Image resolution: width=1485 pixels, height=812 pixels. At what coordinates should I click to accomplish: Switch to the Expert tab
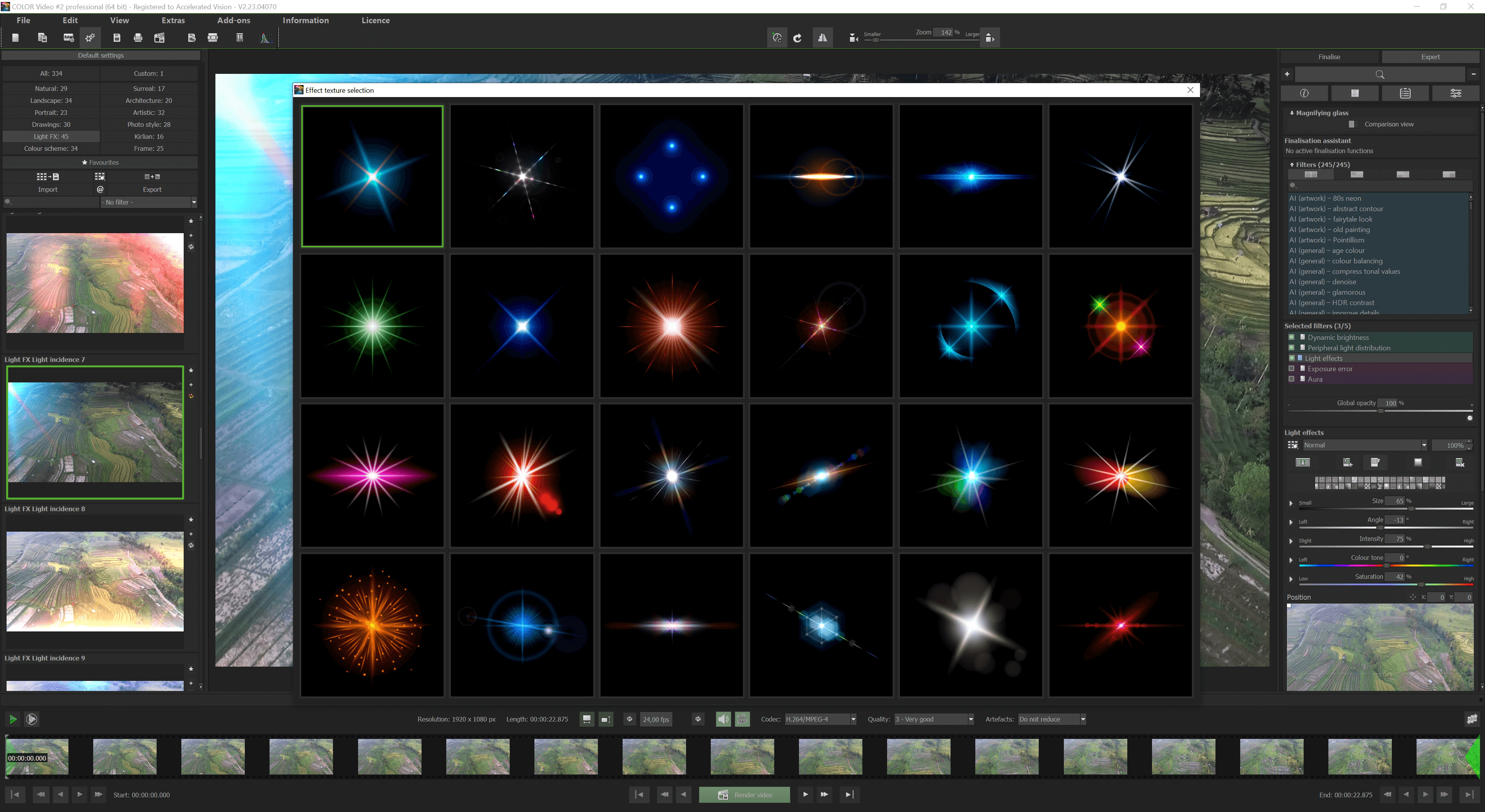(x=1430, y=56)
